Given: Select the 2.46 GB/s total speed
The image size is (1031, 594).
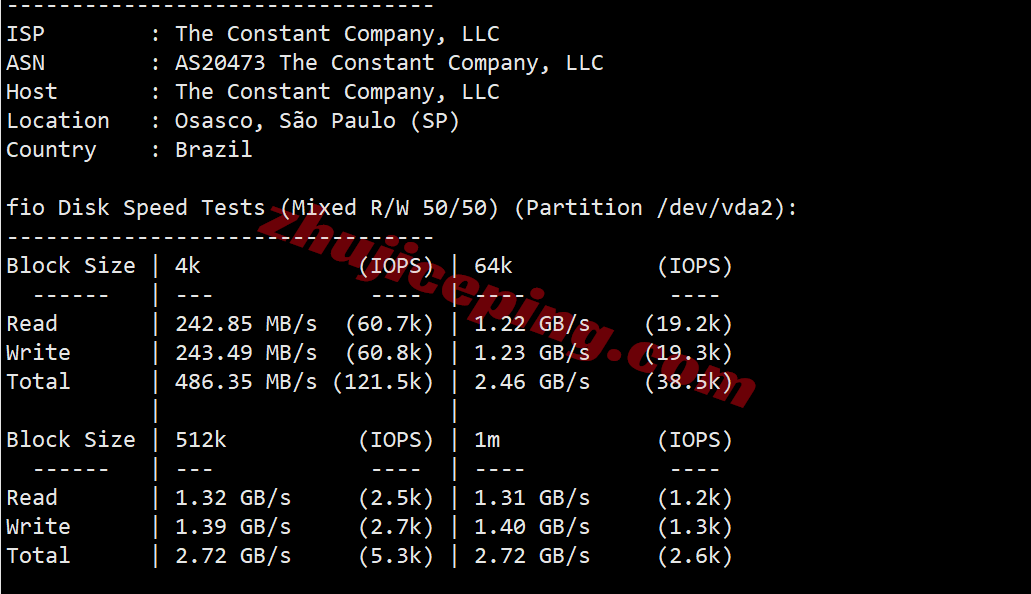Looking at the screenshot, I should (x=532, y=382).
